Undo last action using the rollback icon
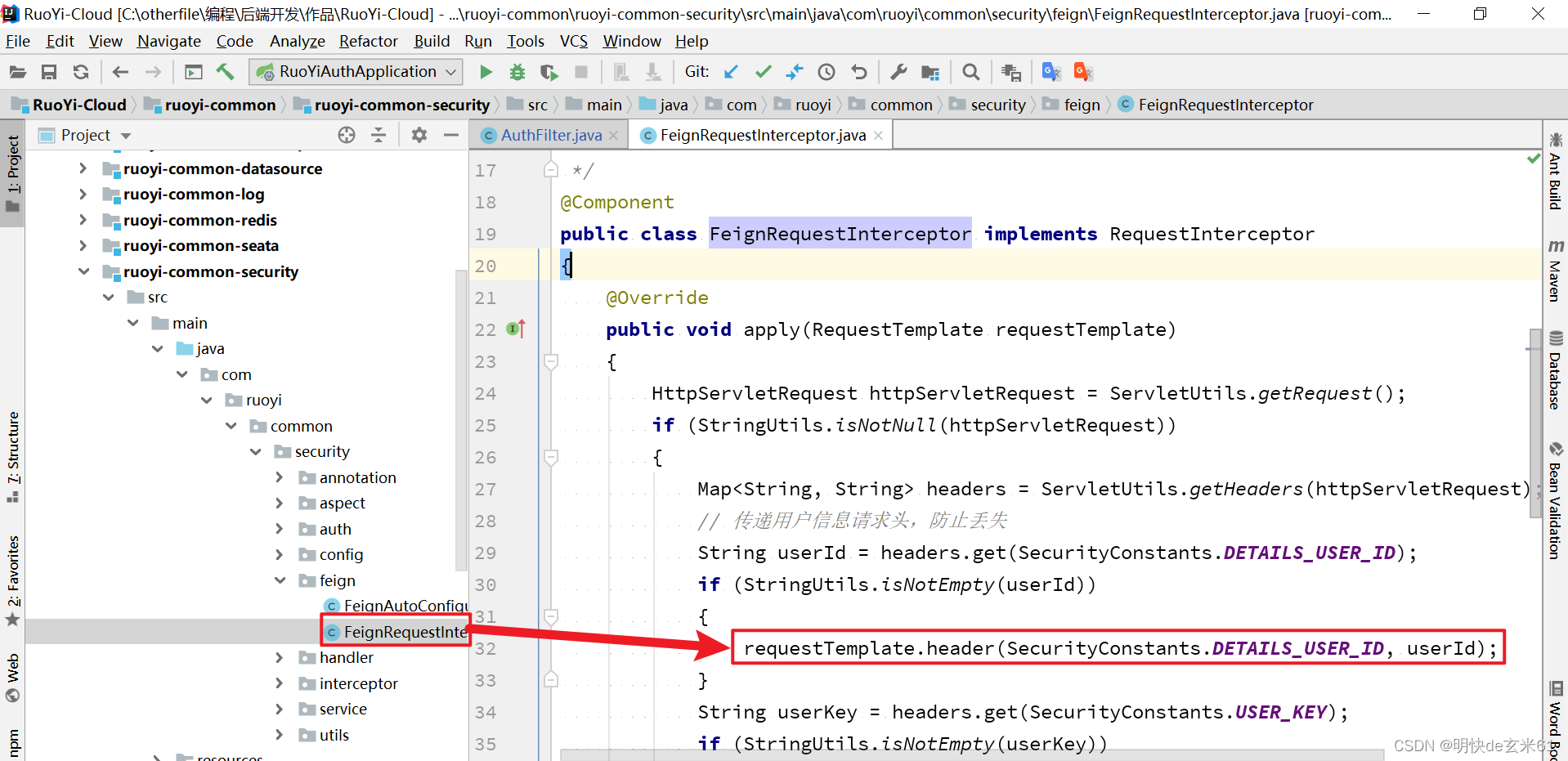Screen dimensions: 1568x761 [x=858, y=72]
